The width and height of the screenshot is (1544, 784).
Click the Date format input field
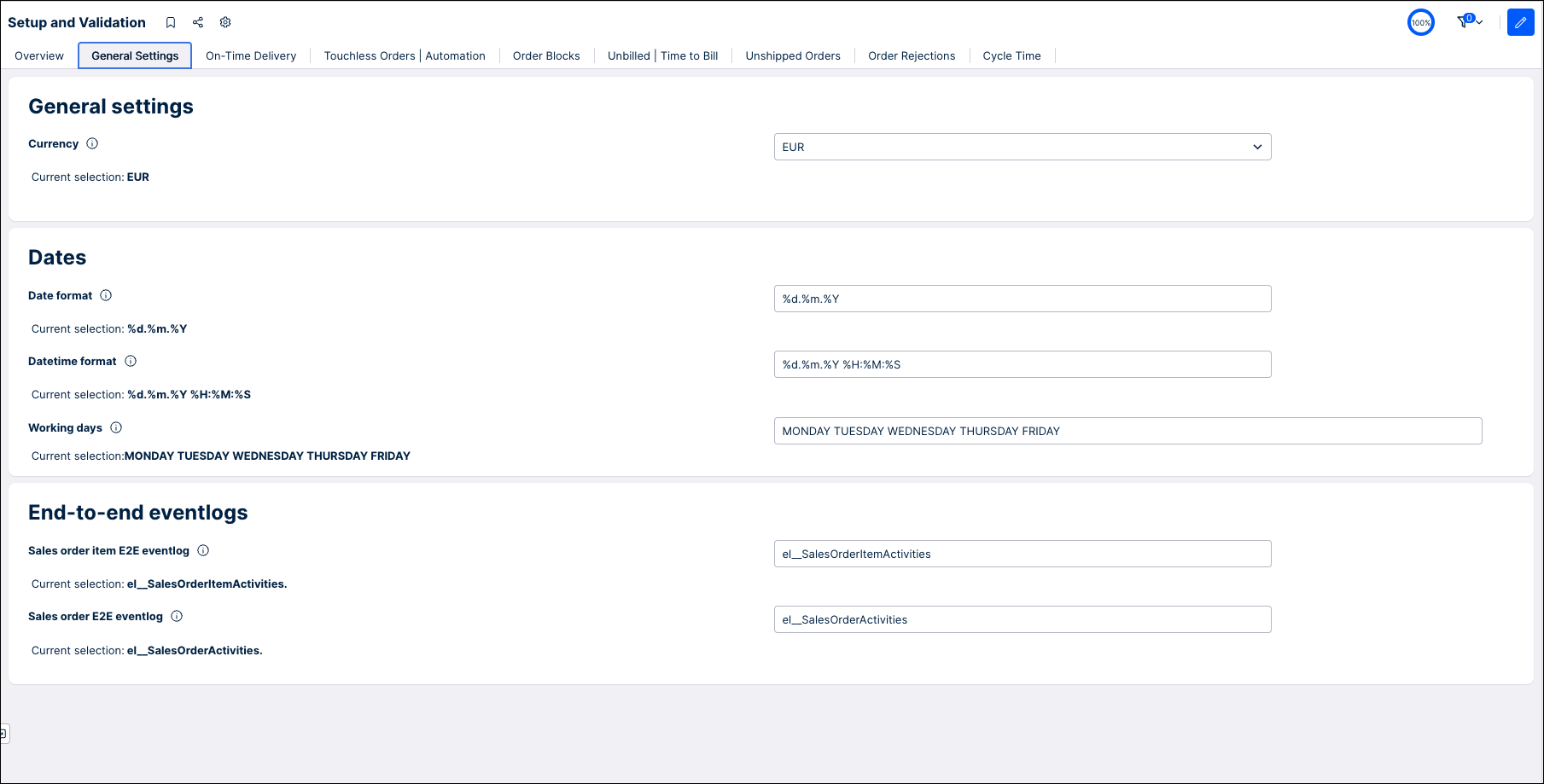pos(1023,299)
